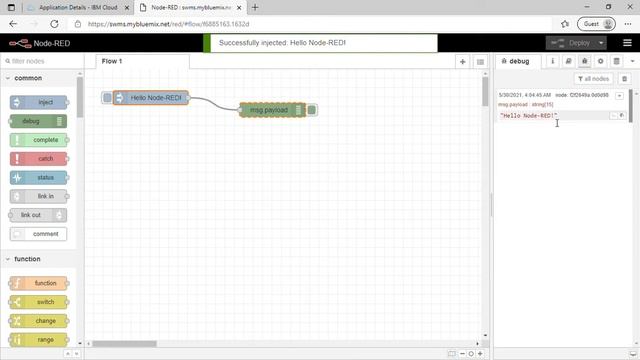Open the Node-RED main hamburger menu

pos(627,43)
